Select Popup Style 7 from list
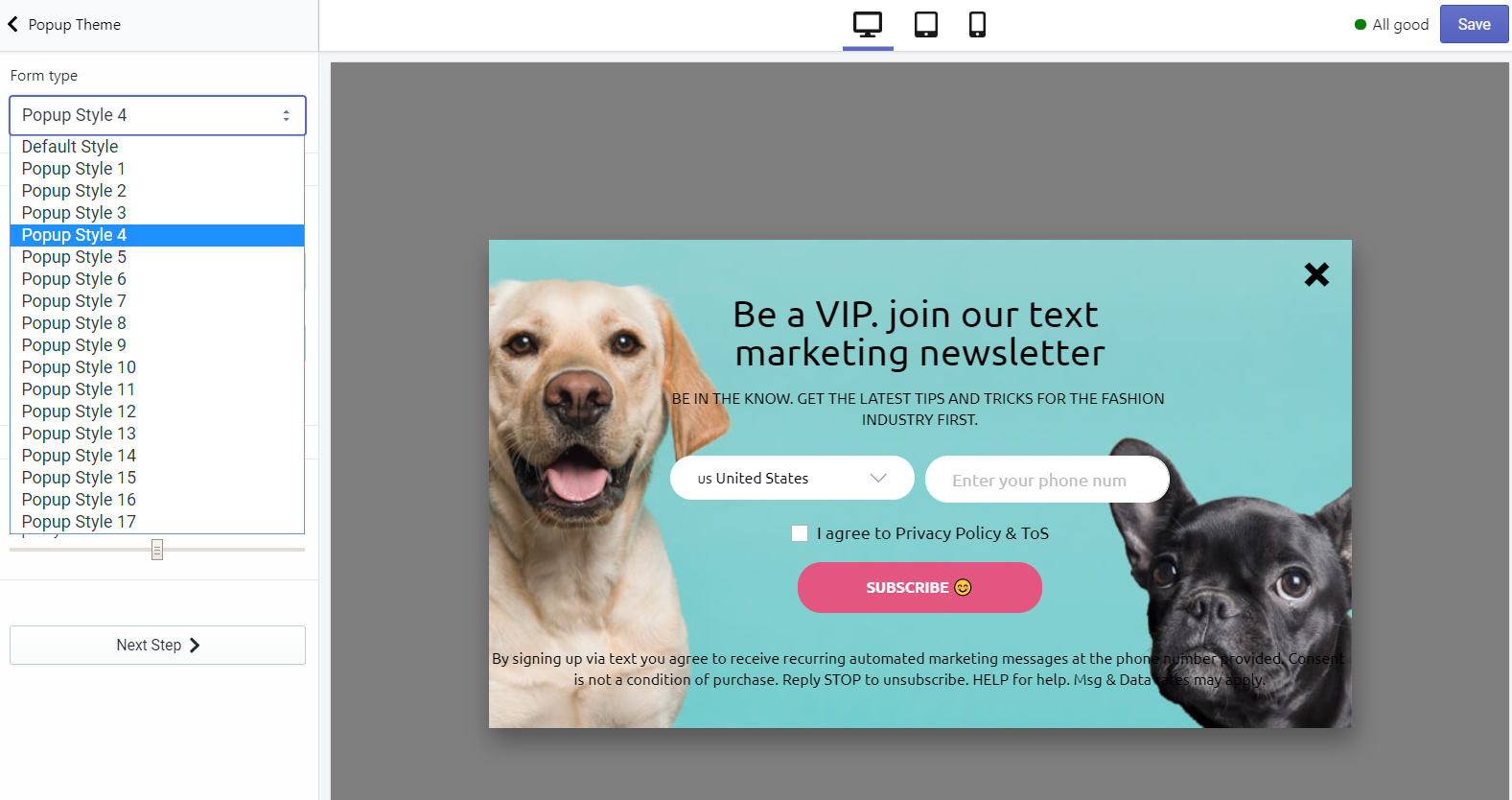This screenshot has height=800, width=1512. click(157, 301)
